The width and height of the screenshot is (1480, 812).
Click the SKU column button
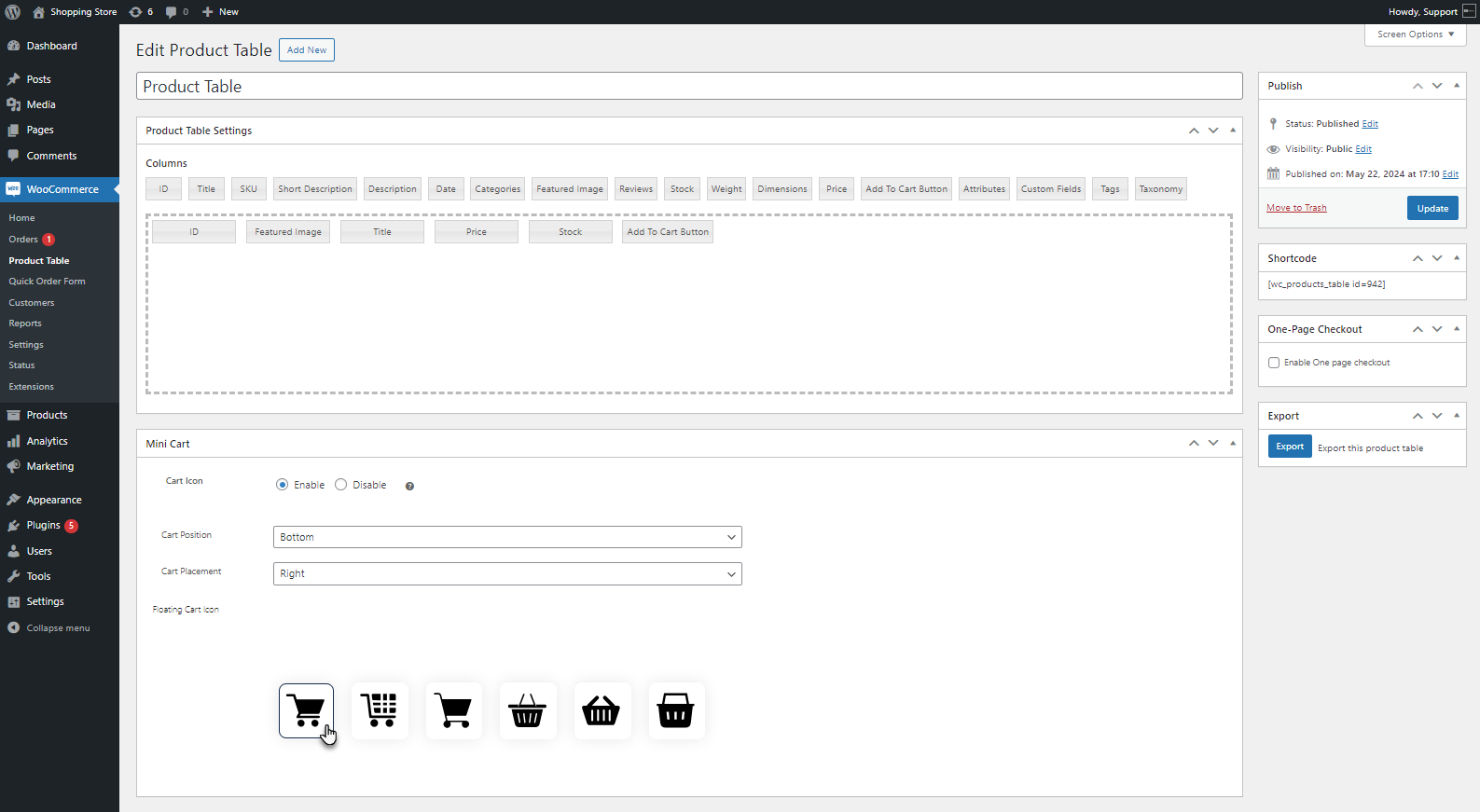point(248,189)
